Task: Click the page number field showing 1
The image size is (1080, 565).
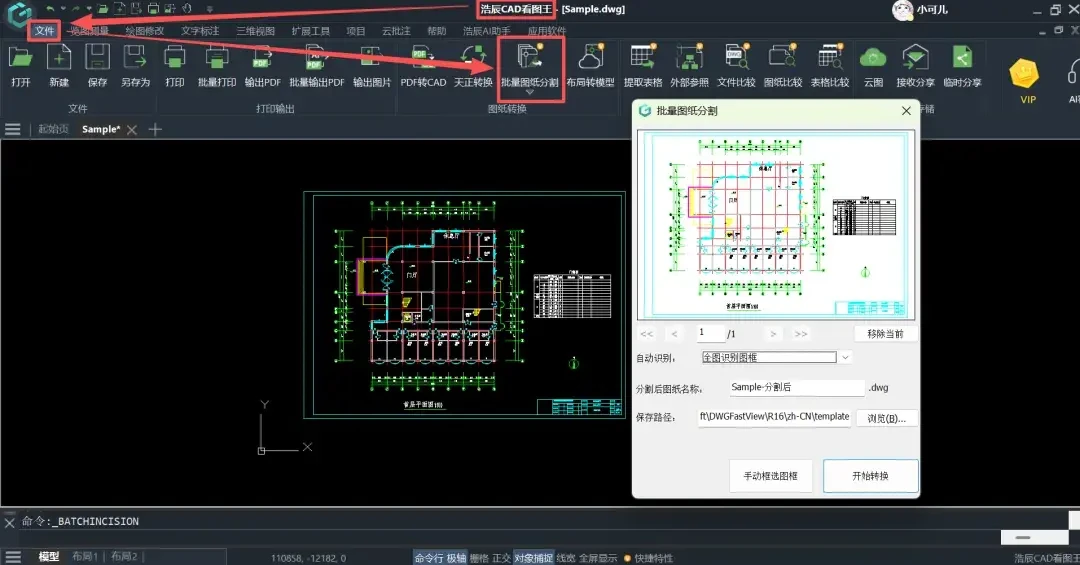Action: pyautogui.click(x=711, y=333)
